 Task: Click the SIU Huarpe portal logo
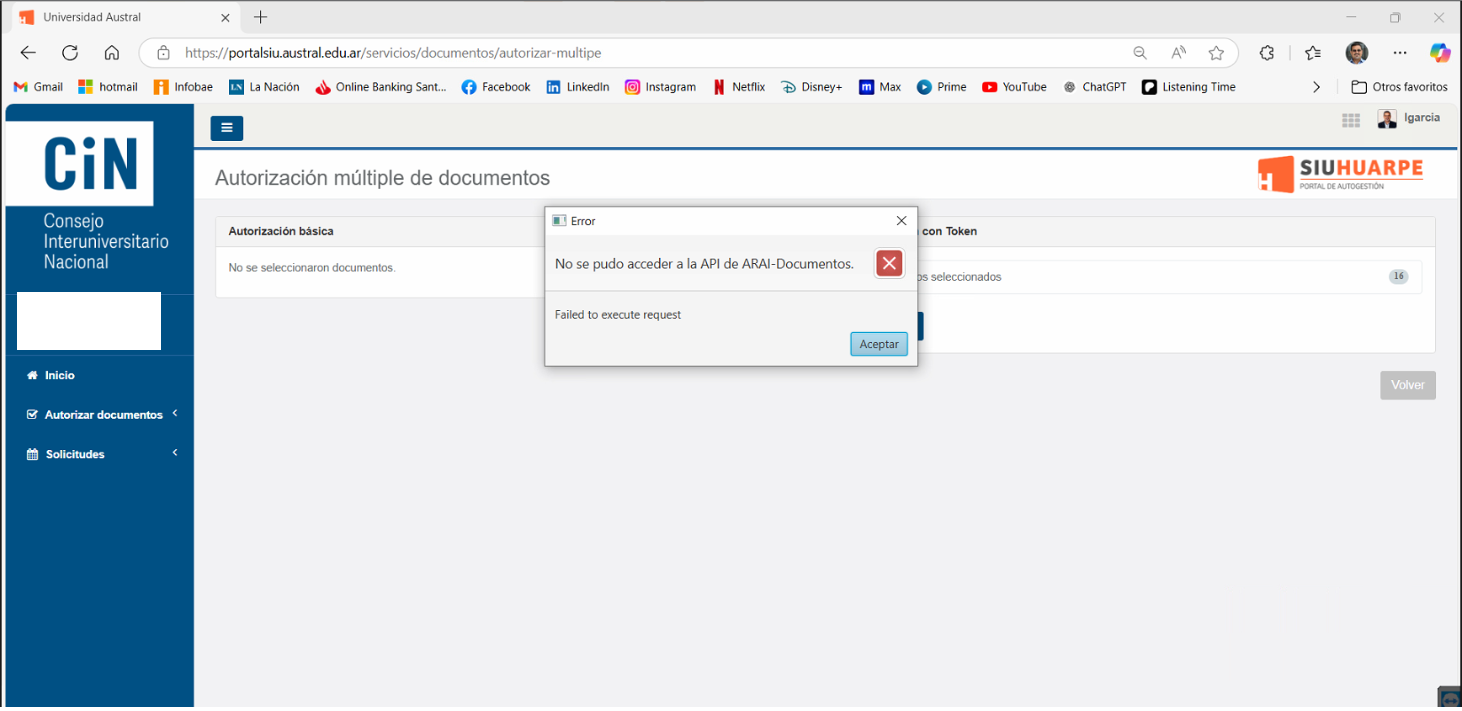(1340, 174)
